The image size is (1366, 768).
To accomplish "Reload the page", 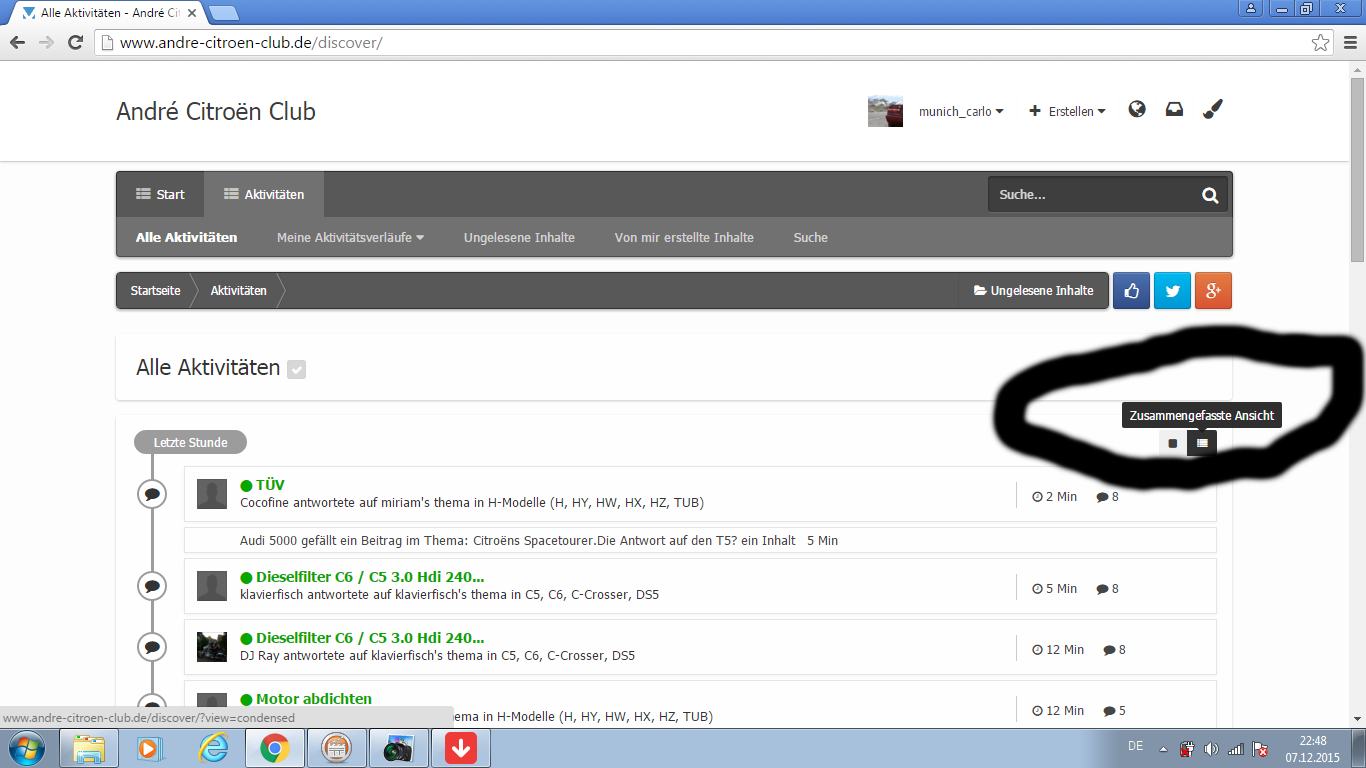I will coord(75,43).
